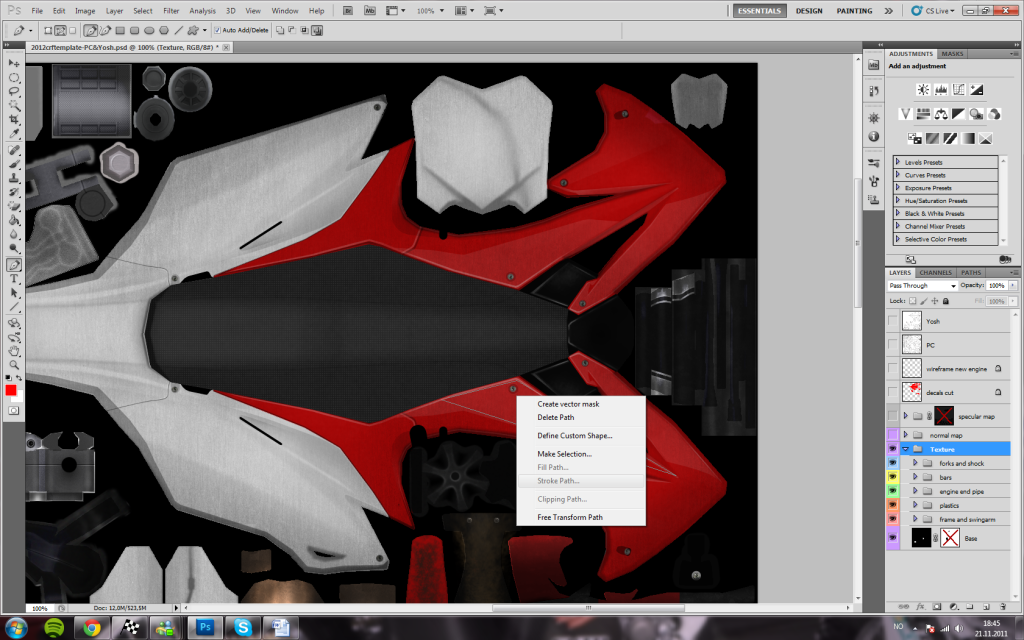The image size is (1024, 640).
Task: Select the Move tool
Action: pyautogui.click(x=14, y=63)
